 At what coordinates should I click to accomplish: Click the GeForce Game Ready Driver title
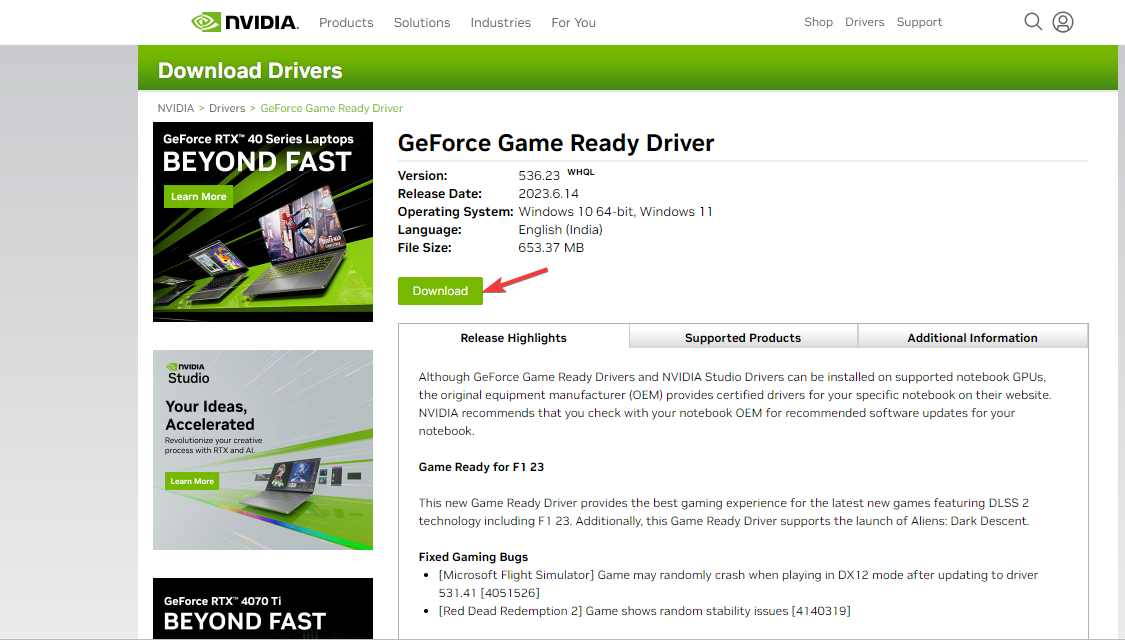pyautogui.click(x=556, y=143)
